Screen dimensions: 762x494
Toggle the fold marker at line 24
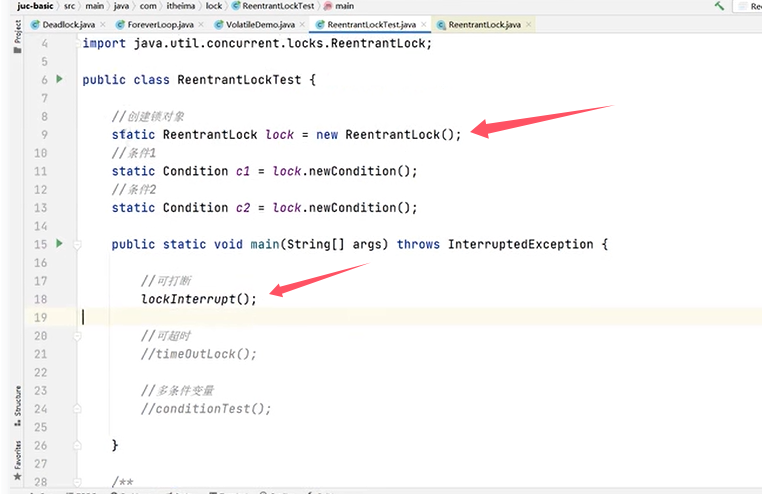77,409
